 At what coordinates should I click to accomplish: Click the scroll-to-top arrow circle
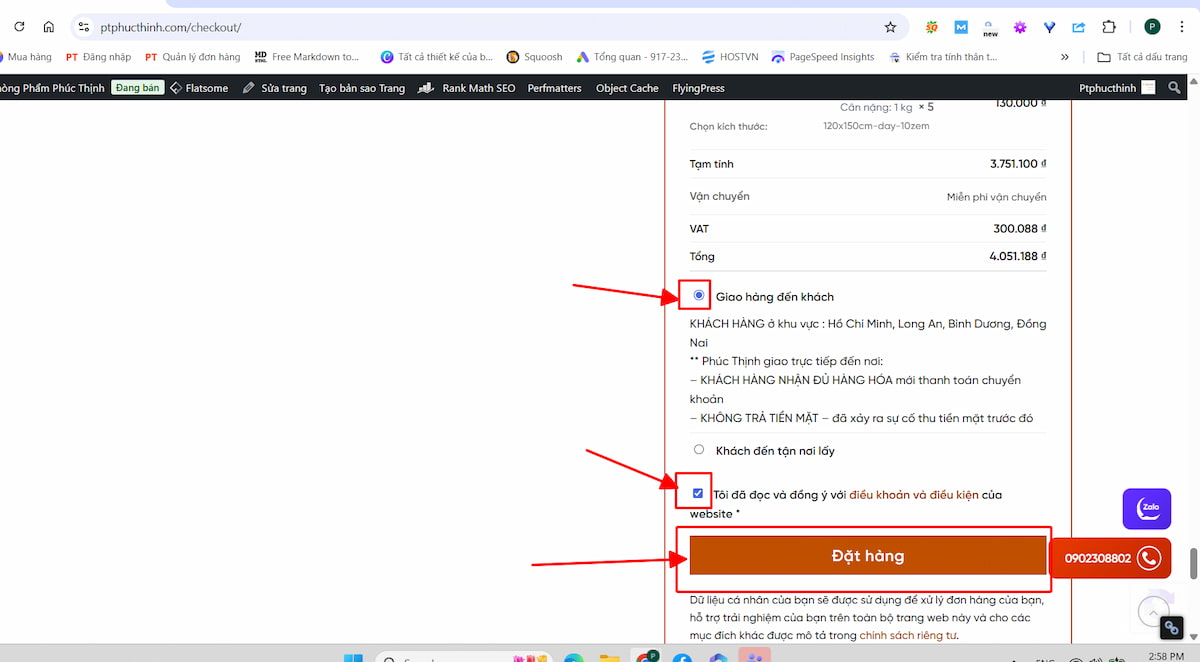point(1153,612)
